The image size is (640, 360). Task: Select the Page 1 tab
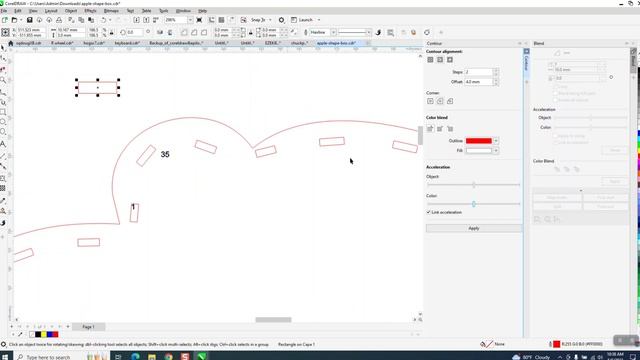(89, 327)
